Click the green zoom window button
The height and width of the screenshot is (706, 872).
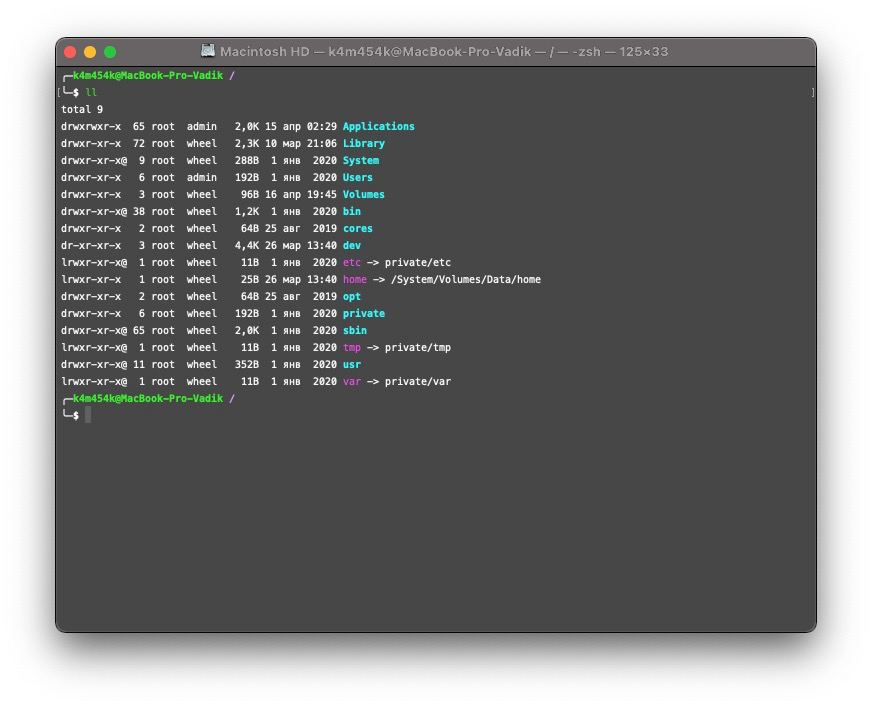pyautogui.click(x=110, y=52)
